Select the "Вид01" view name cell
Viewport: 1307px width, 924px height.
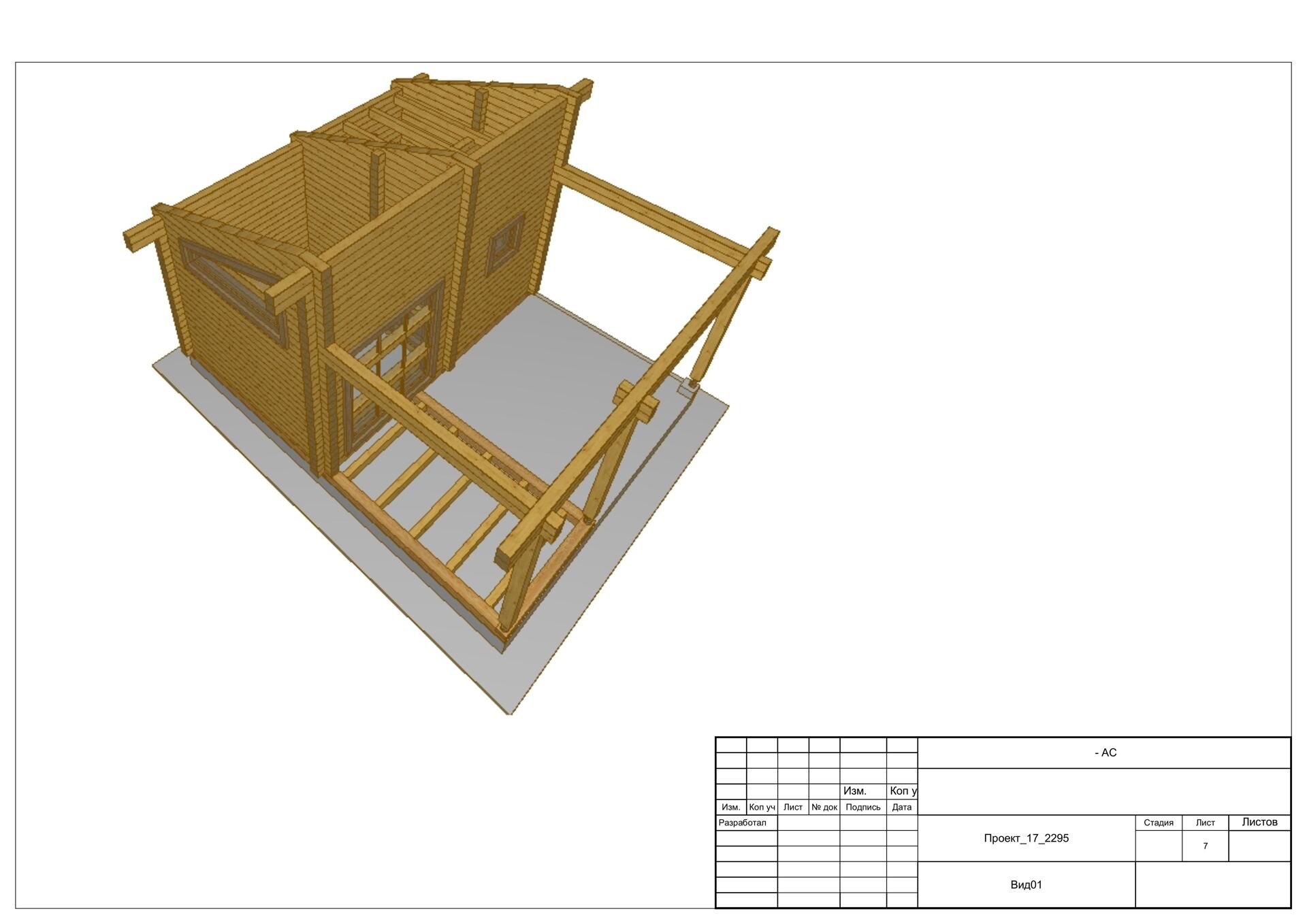point(1026,885)
